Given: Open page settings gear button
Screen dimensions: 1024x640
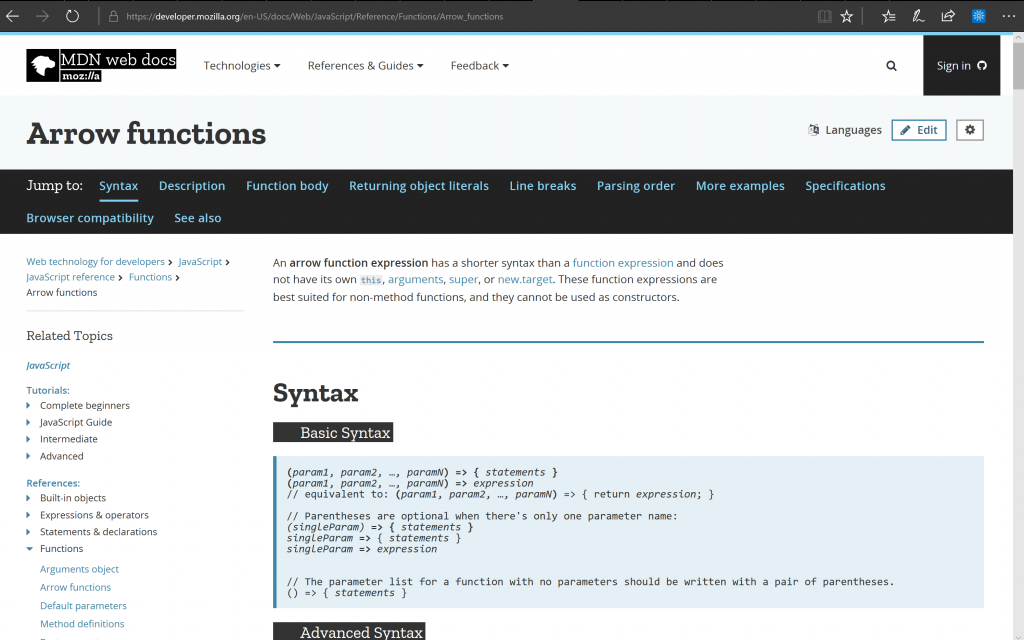Looking at the screenshot, I should pos(970,130).
